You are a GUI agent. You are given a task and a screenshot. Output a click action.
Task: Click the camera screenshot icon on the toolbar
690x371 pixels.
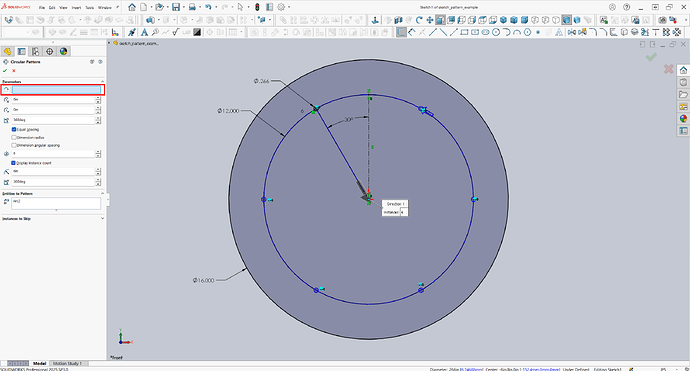[x=662, y=20]
